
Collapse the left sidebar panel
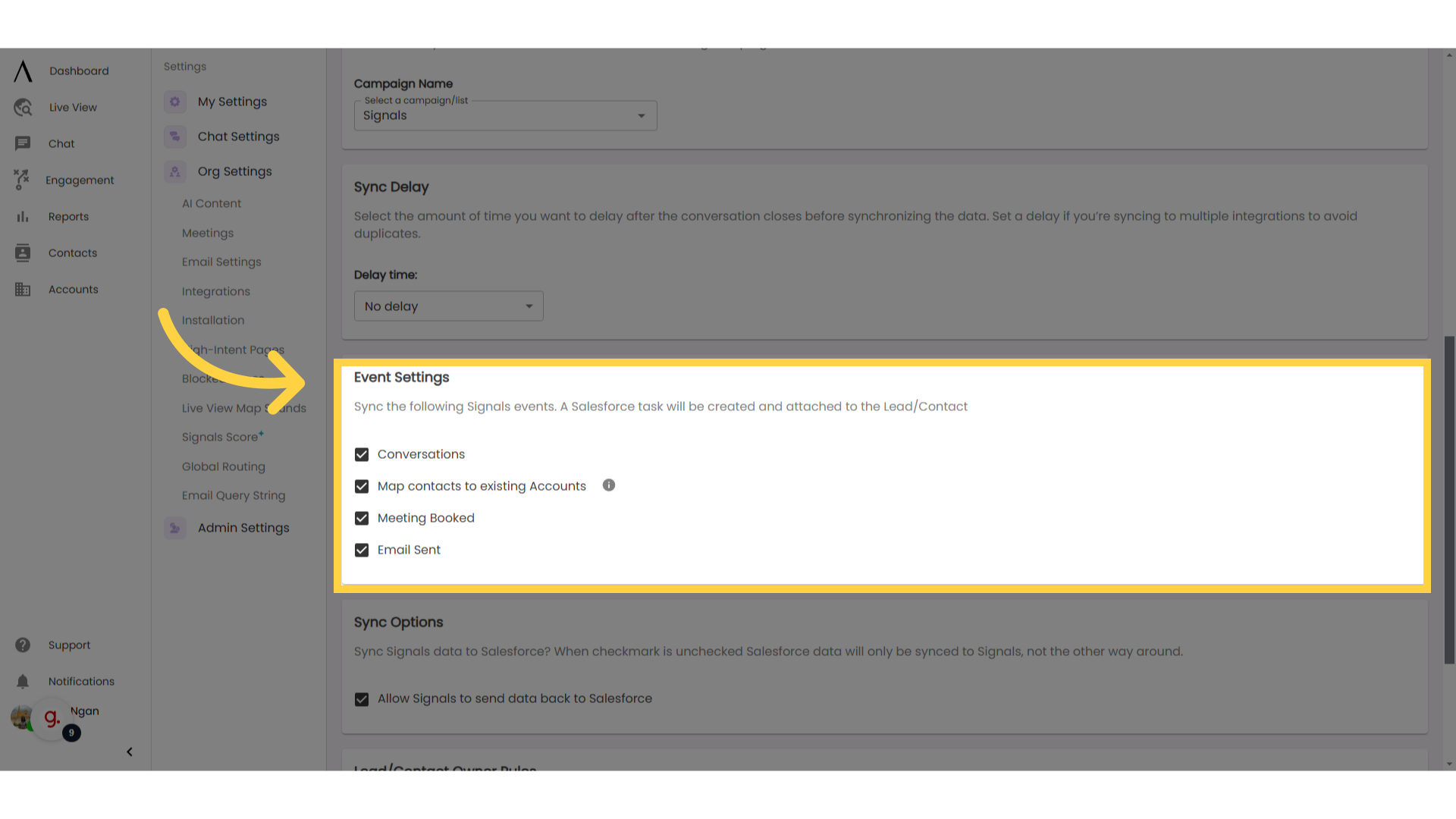pos(129,751)
